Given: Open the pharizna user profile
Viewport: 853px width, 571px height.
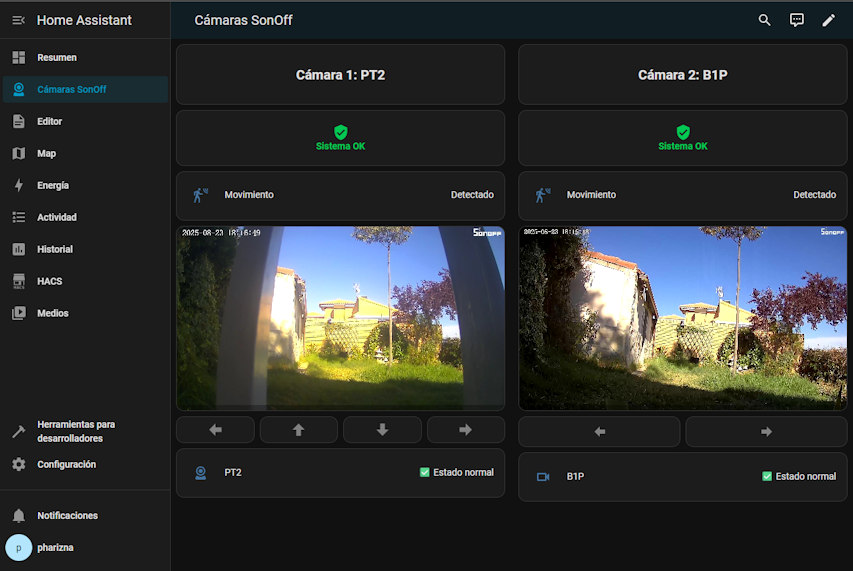Looking at the screenshot, I should coord(85,548).
